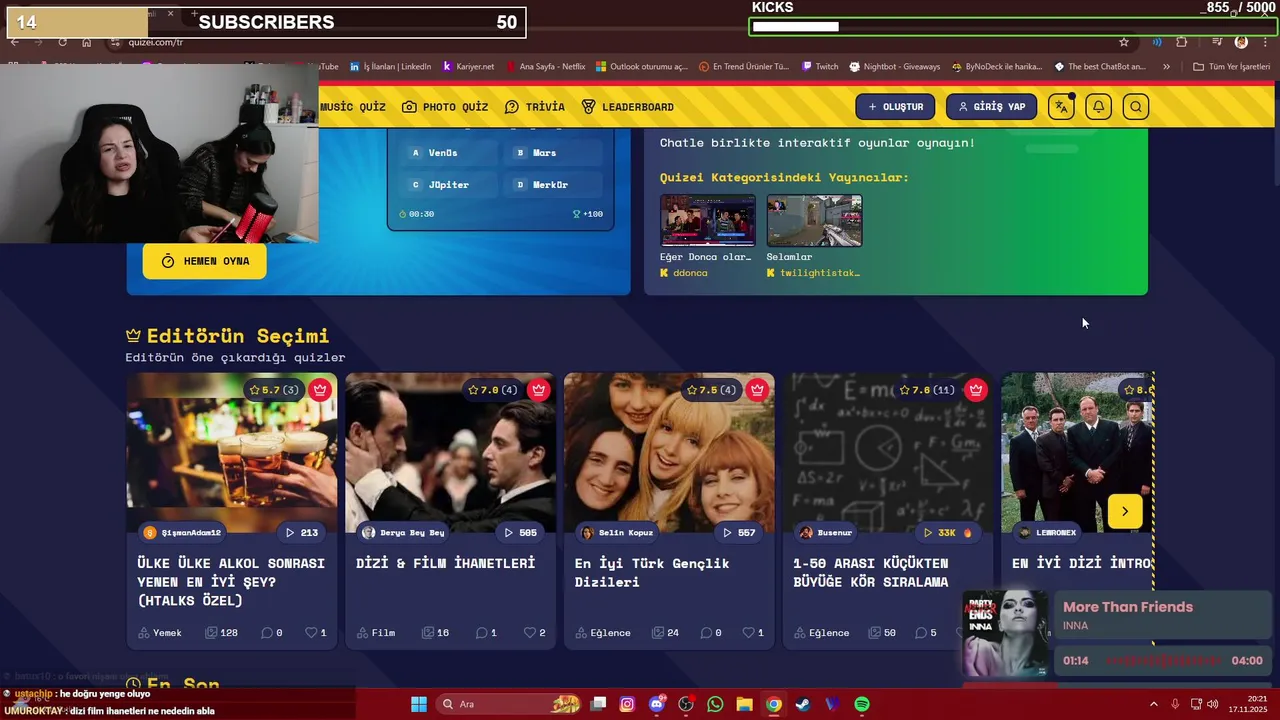Click the 33K plays count

point(947,533)
